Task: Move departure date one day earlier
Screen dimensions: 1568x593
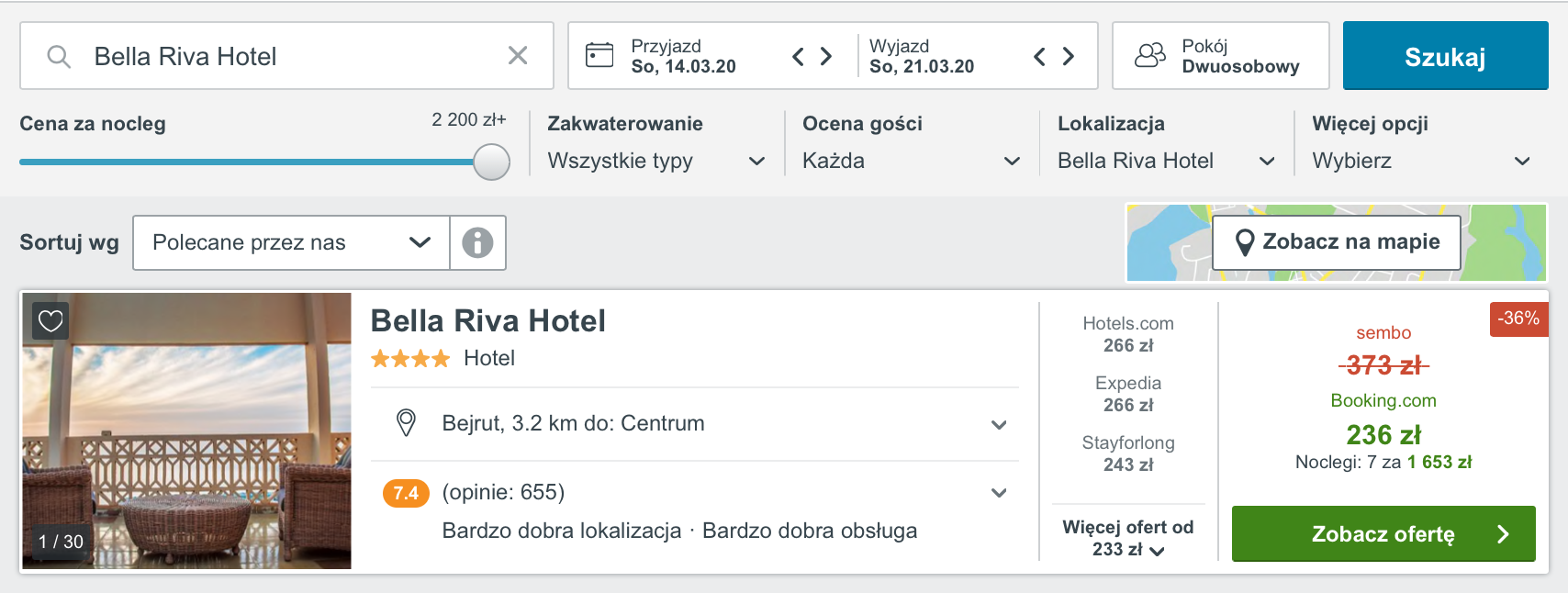Action: click(1039, 57)
